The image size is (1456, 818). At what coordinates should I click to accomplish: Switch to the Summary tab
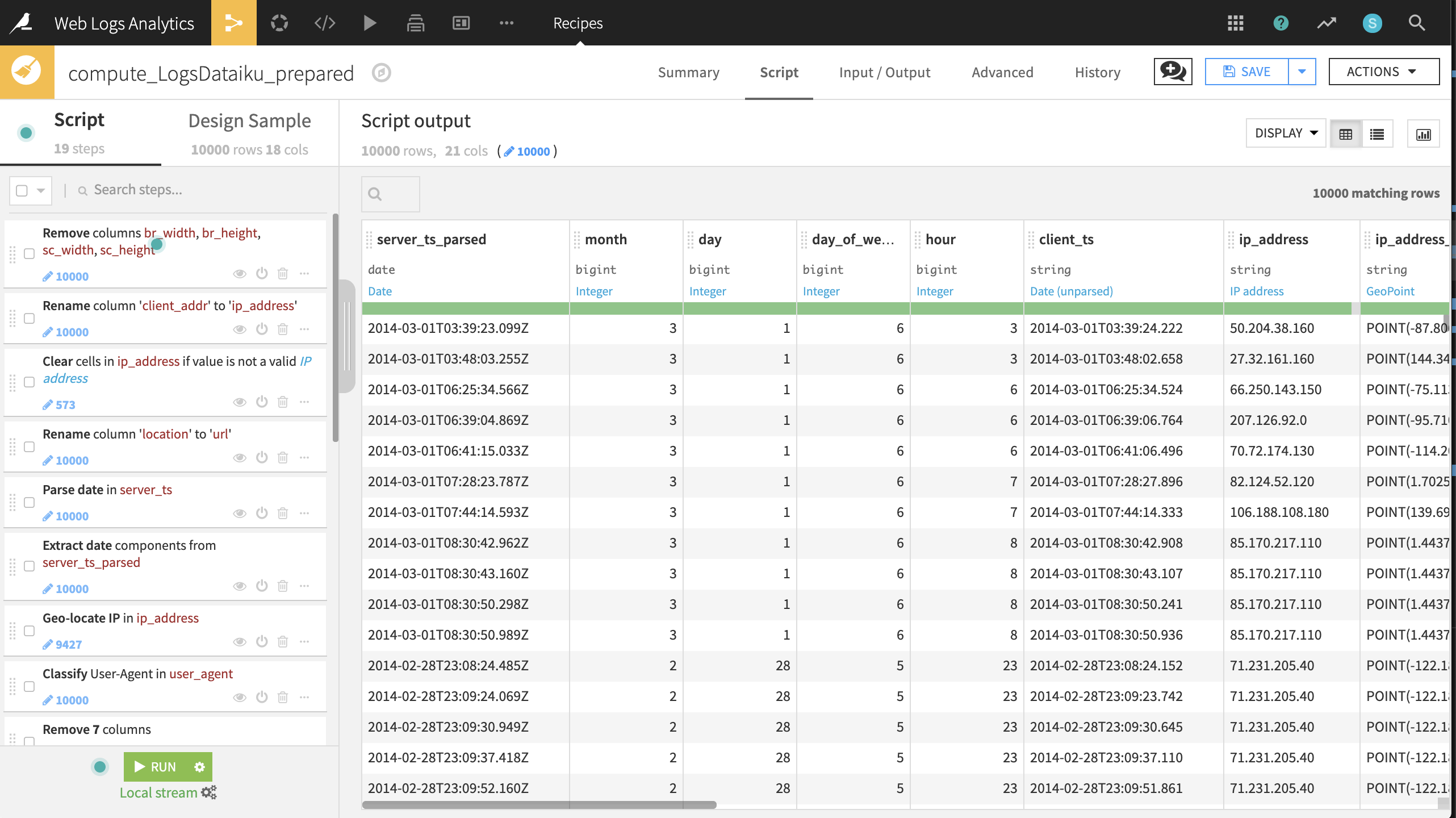688,72
